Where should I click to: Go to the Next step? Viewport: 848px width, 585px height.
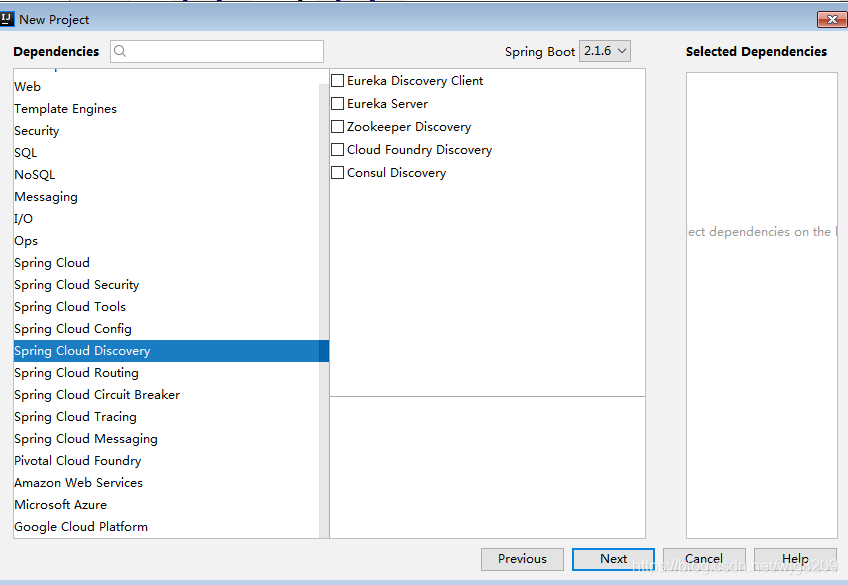tap(613, 559)
